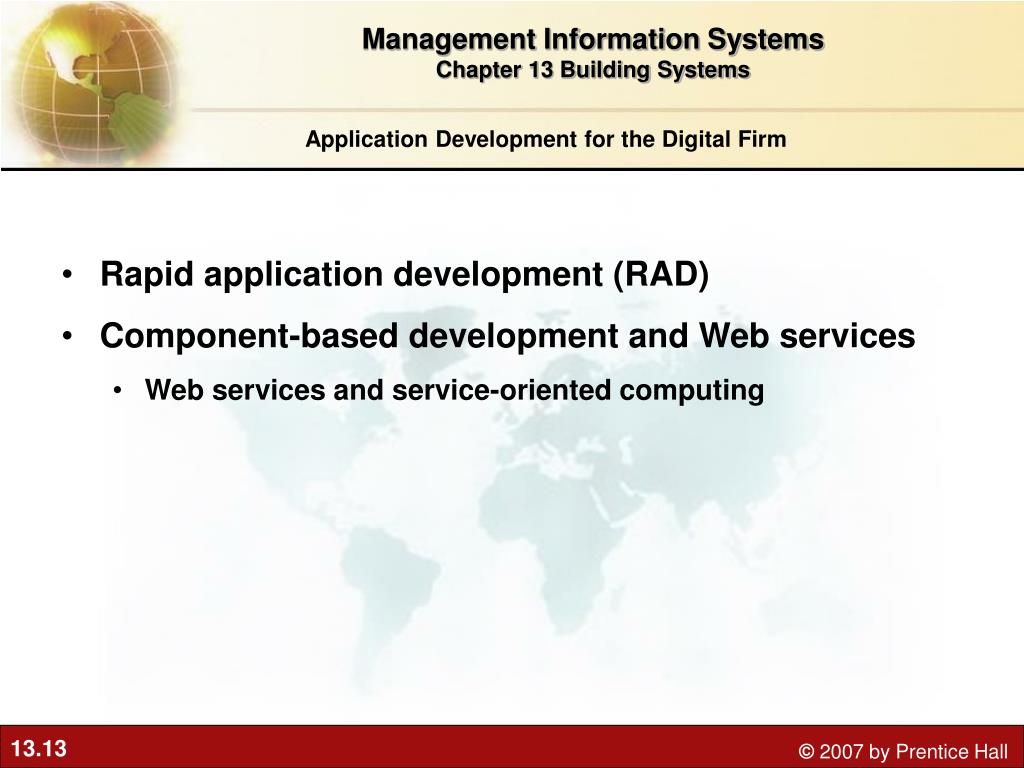This screenshot has width=1024, height=768.
Task: Click the globe image in the header
Action: [x=91, y=82]
